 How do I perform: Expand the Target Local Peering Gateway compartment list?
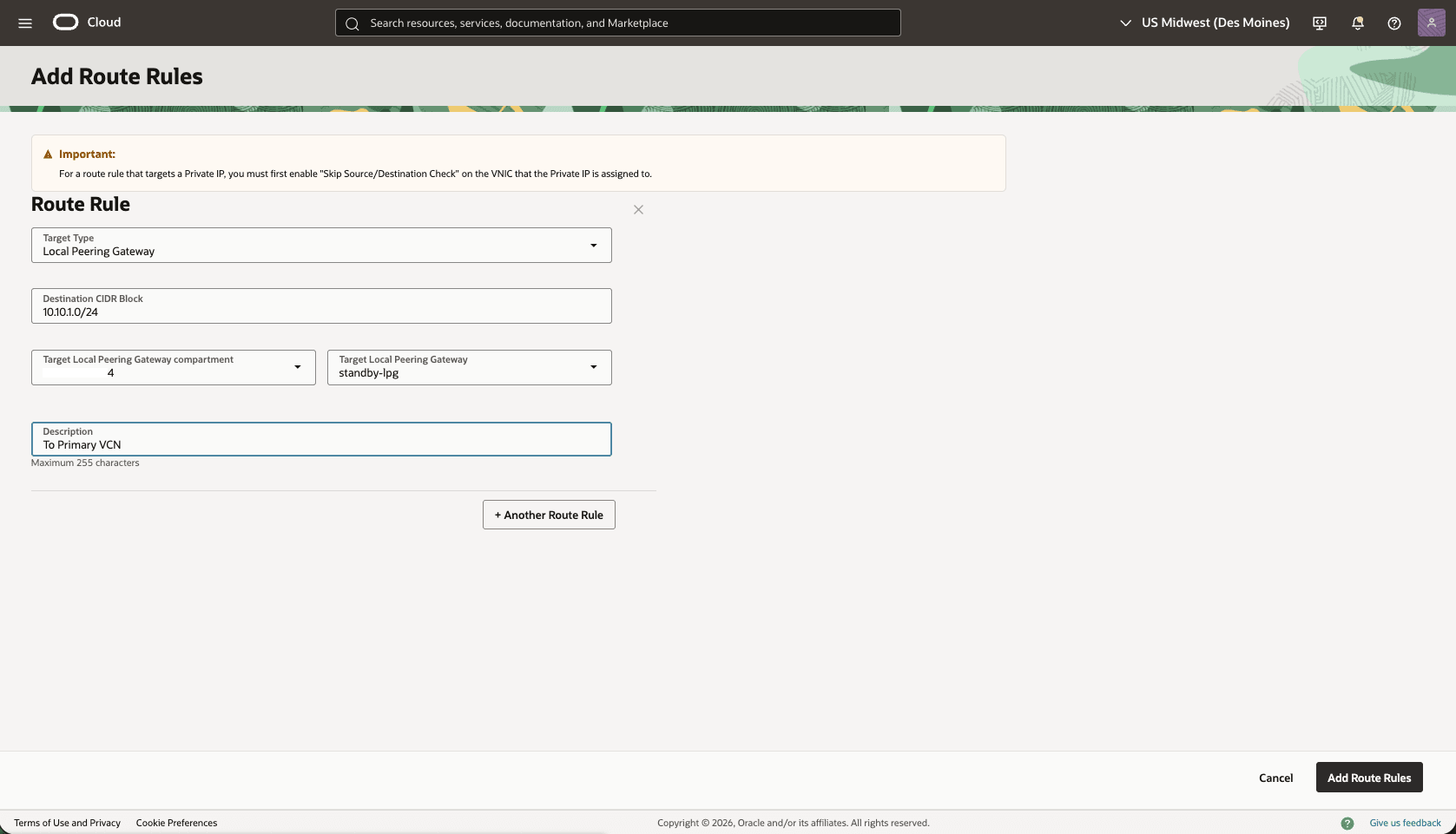pos(296,367)
